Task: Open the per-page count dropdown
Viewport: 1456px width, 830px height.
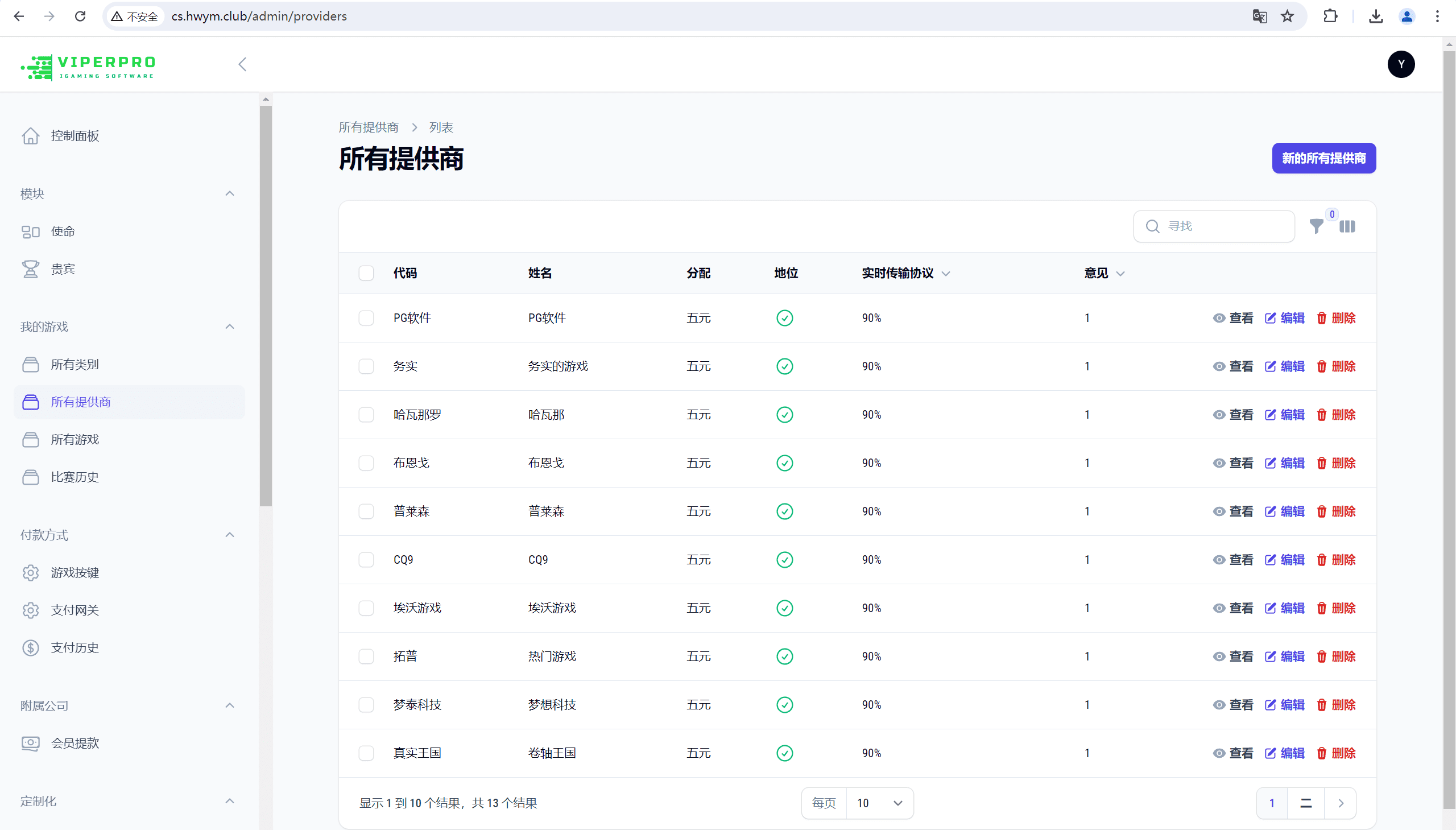Action: [879, 803]
